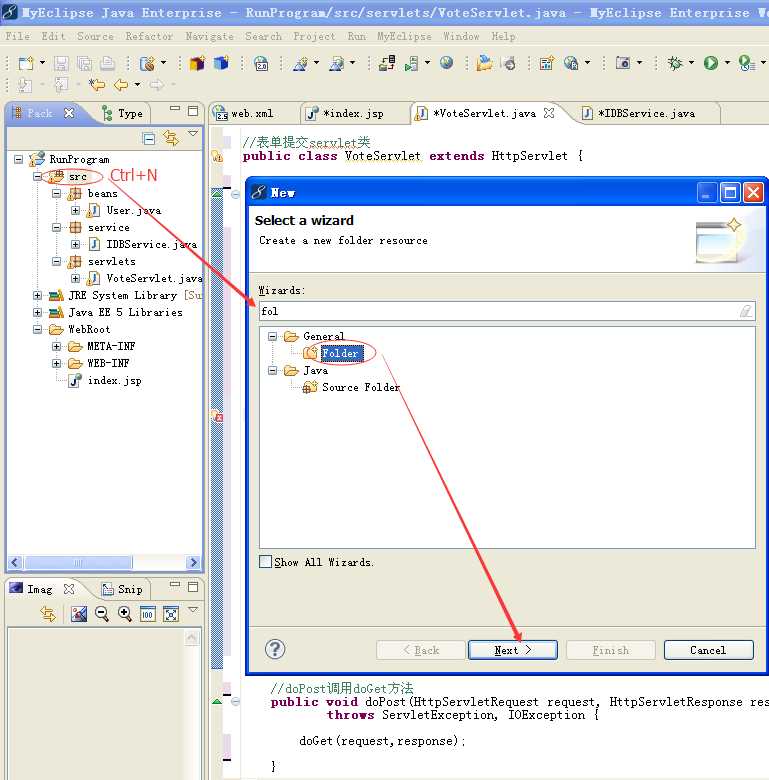This screenshot has width=769, height=780.
Task: Click Last Edit Location toolbar icon
Action: 97,85
